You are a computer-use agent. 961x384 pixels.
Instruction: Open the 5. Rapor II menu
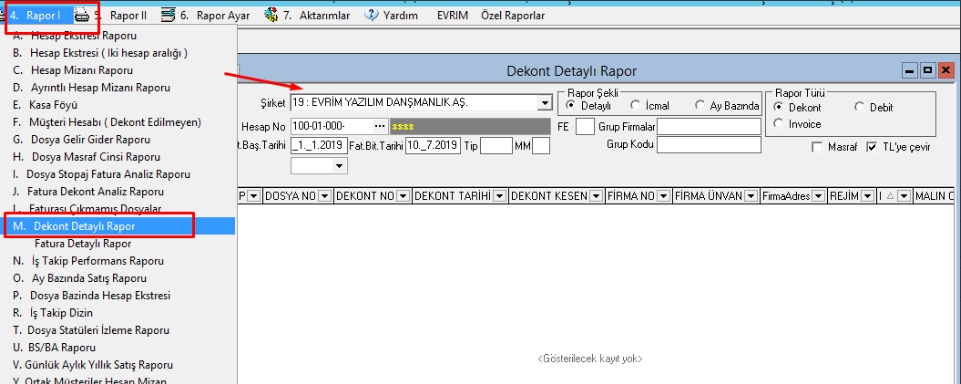[120, 16]
